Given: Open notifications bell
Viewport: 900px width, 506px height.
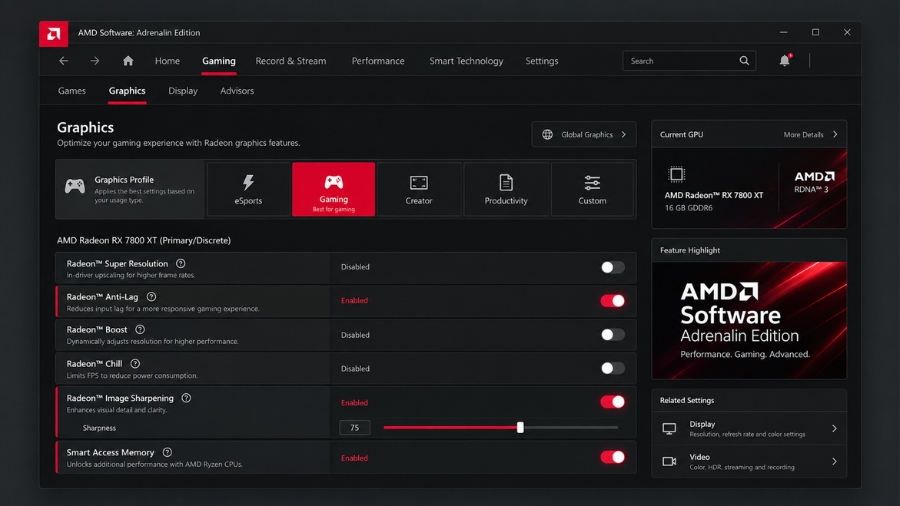Looking at the screenshot, I should [785, 60].
